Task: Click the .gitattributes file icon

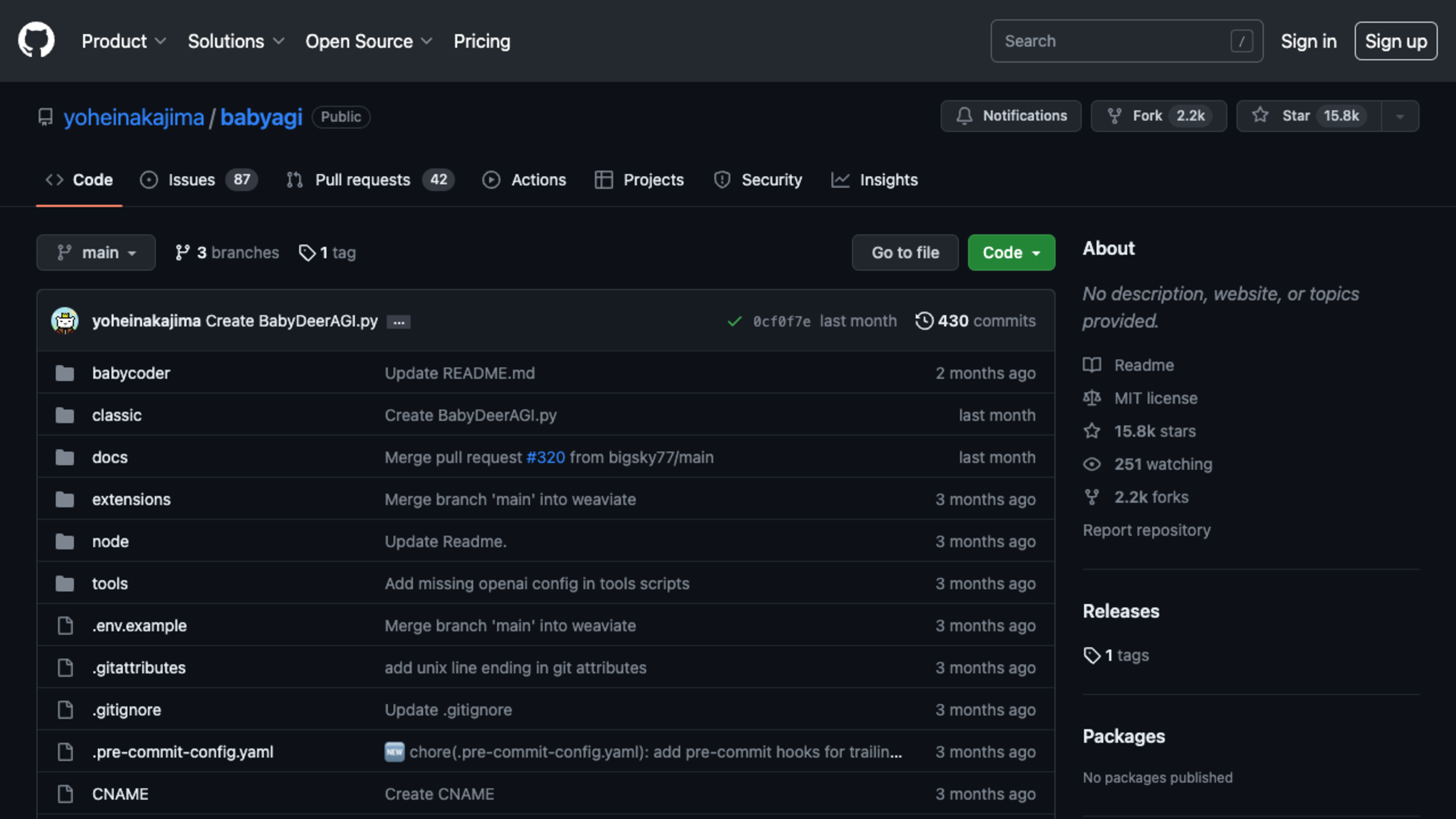Action: point(66,667)
